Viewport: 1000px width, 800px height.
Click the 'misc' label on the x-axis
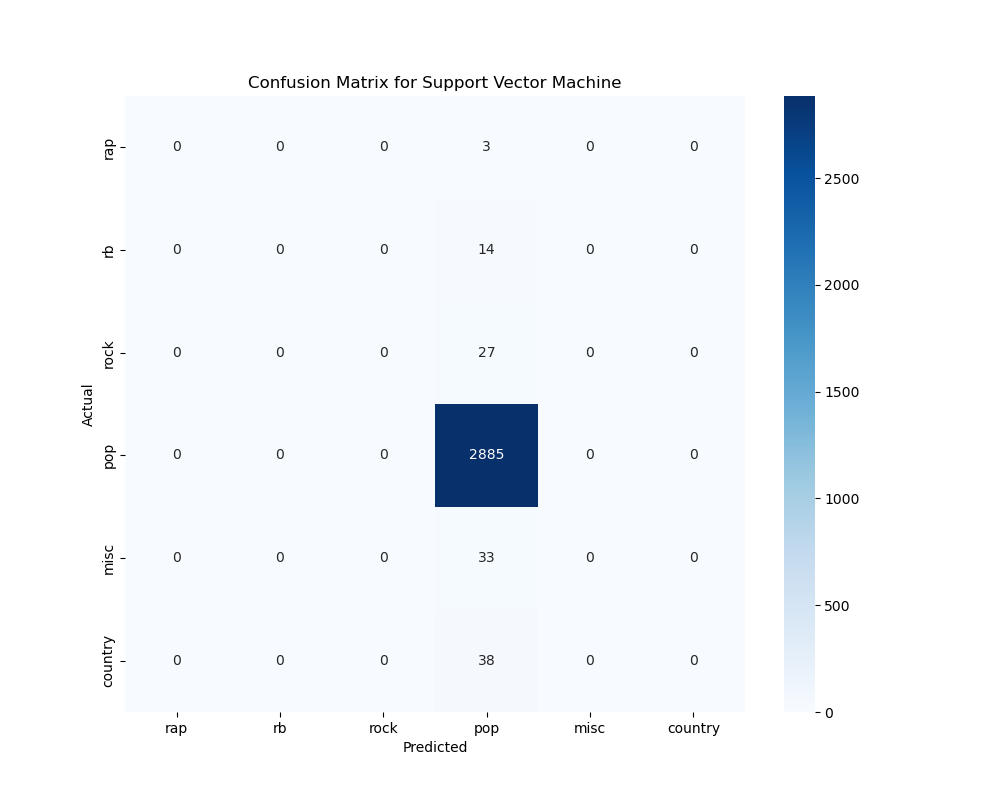pyautogui.click(x=589, y=728)
